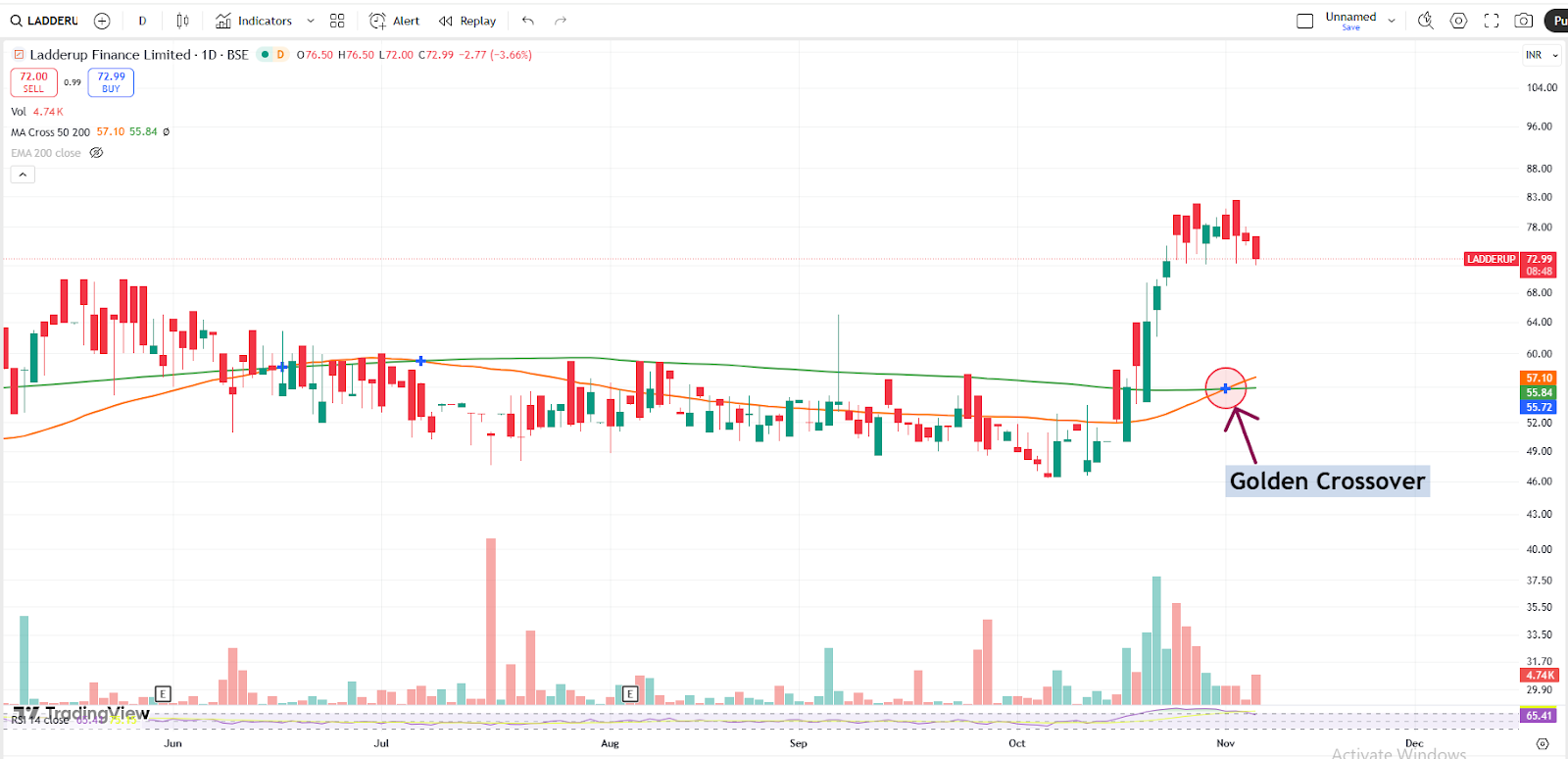Show the hidden EMA 200 indicator
Image resolution: width=1568 pixels, height=759 pixels.
coord(96,153)
